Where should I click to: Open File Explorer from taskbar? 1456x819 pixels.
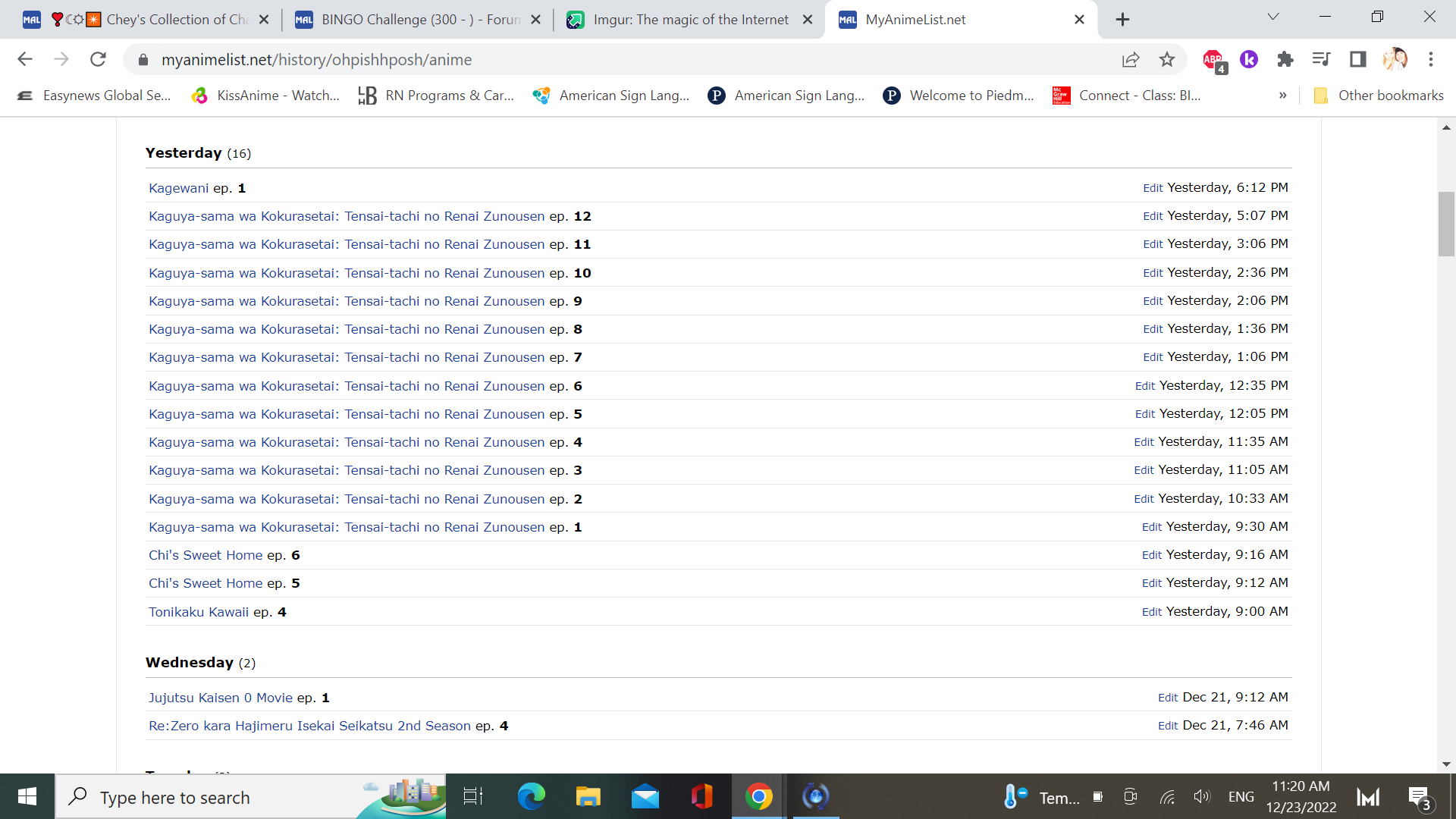click(588, 796)
